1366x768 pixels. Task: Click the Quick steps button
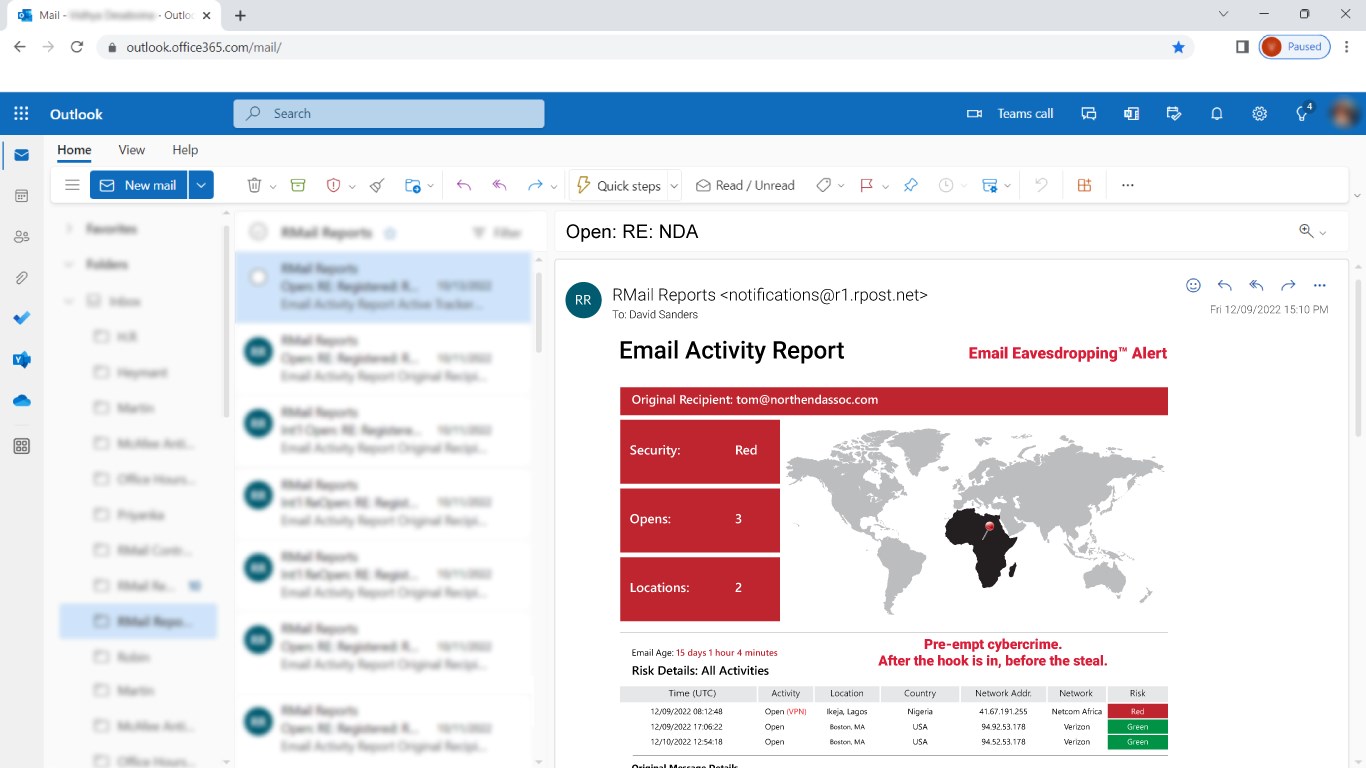[619, 185]
